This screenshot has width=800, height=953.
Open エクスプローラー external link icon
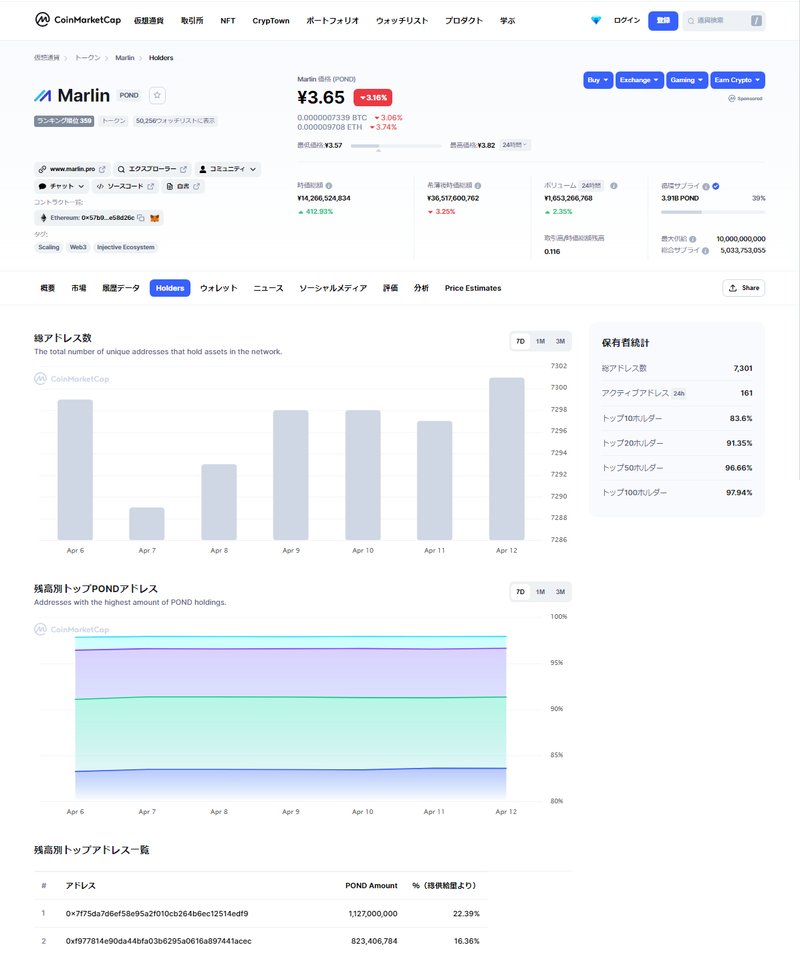tap(183, 169)
